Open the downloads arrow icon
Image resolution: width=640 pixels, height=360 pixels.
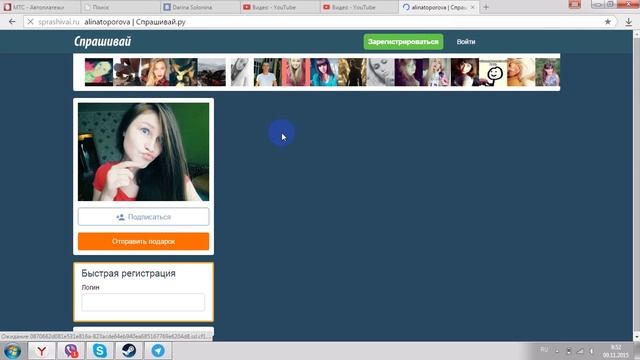pyautogui.click(x=629, y=22)
